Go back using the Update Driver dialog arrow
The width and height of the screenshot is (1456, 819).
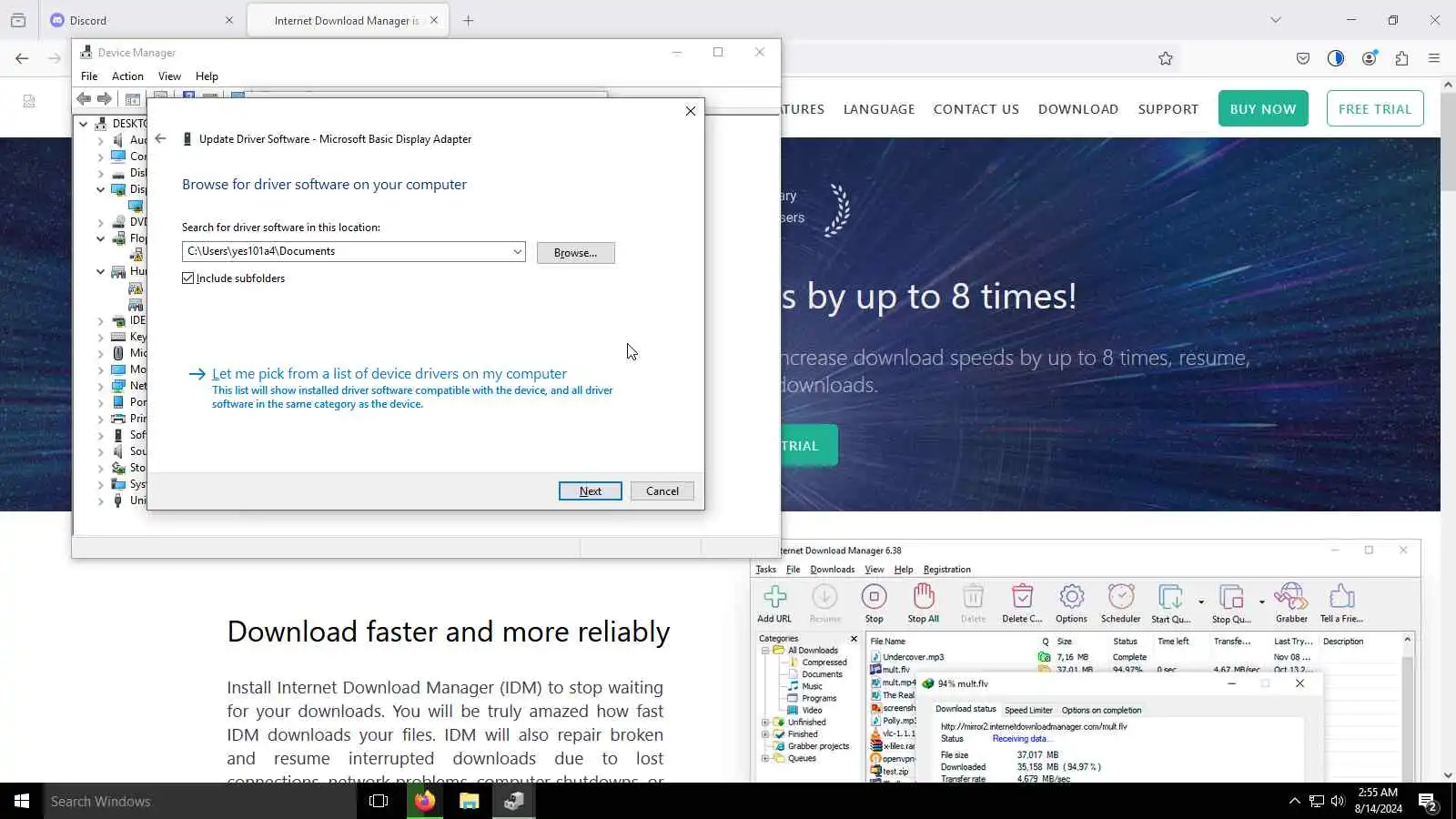(x=160, y=139)
